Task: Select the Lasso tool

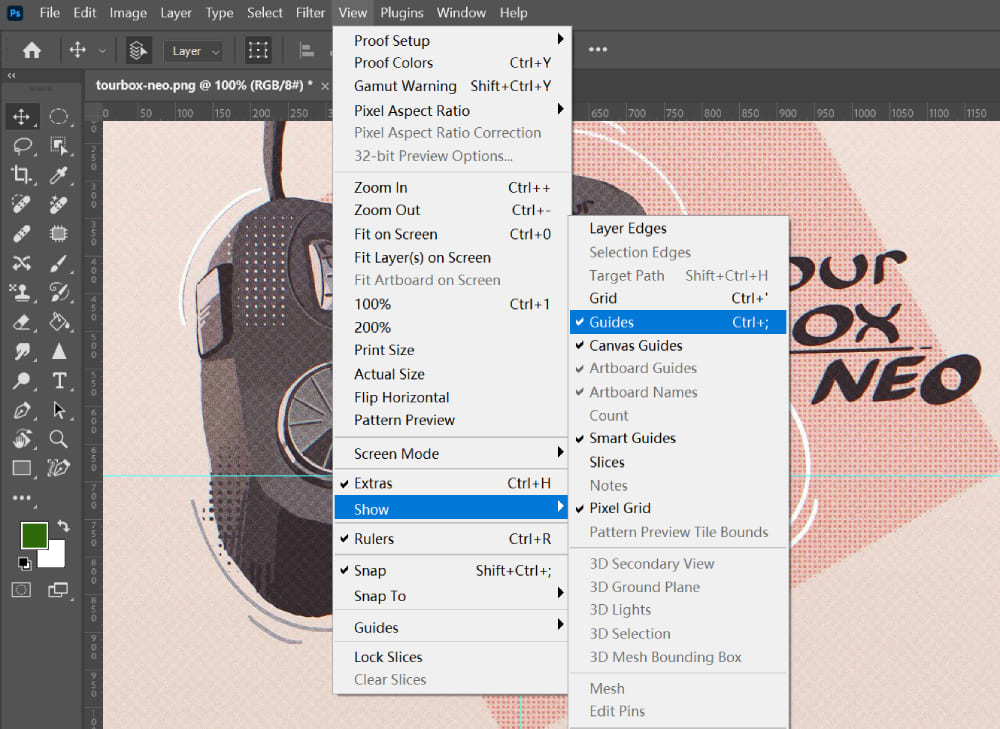Action: coord(21,146)
